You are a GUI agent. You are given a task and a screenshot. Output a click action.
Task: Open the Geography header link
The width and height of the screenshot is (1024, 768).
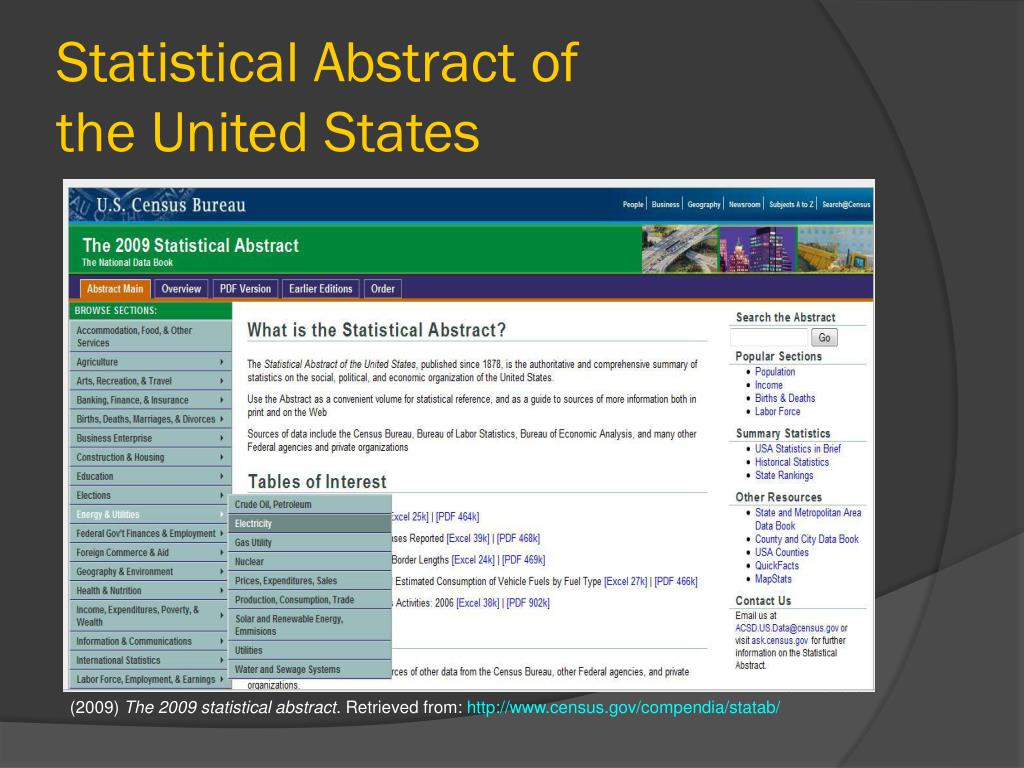coord(704,204)
